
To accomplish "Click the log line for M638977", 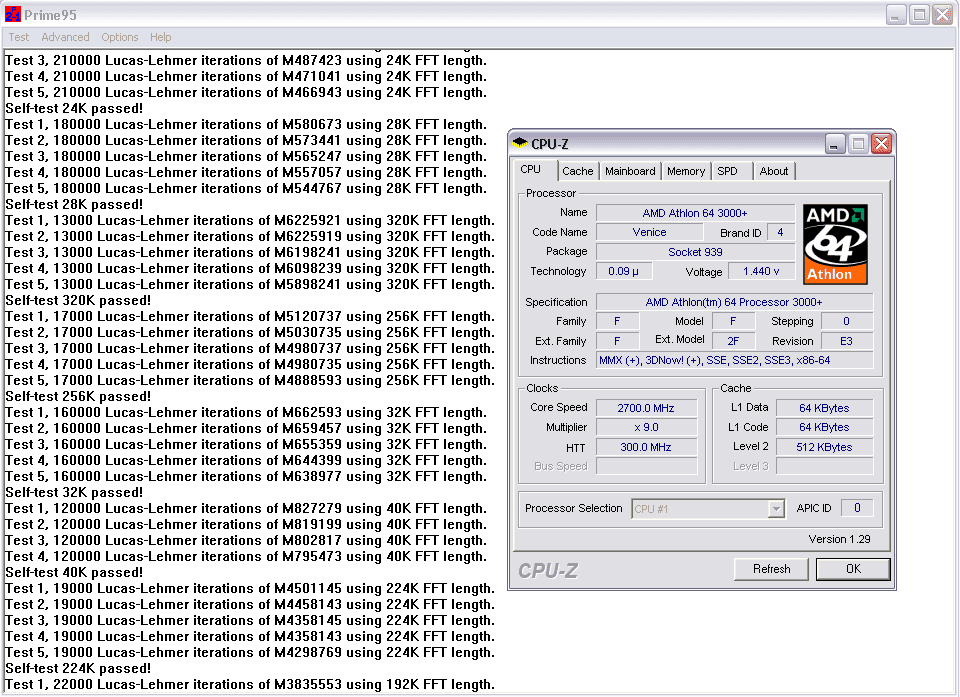I will 246,477.
